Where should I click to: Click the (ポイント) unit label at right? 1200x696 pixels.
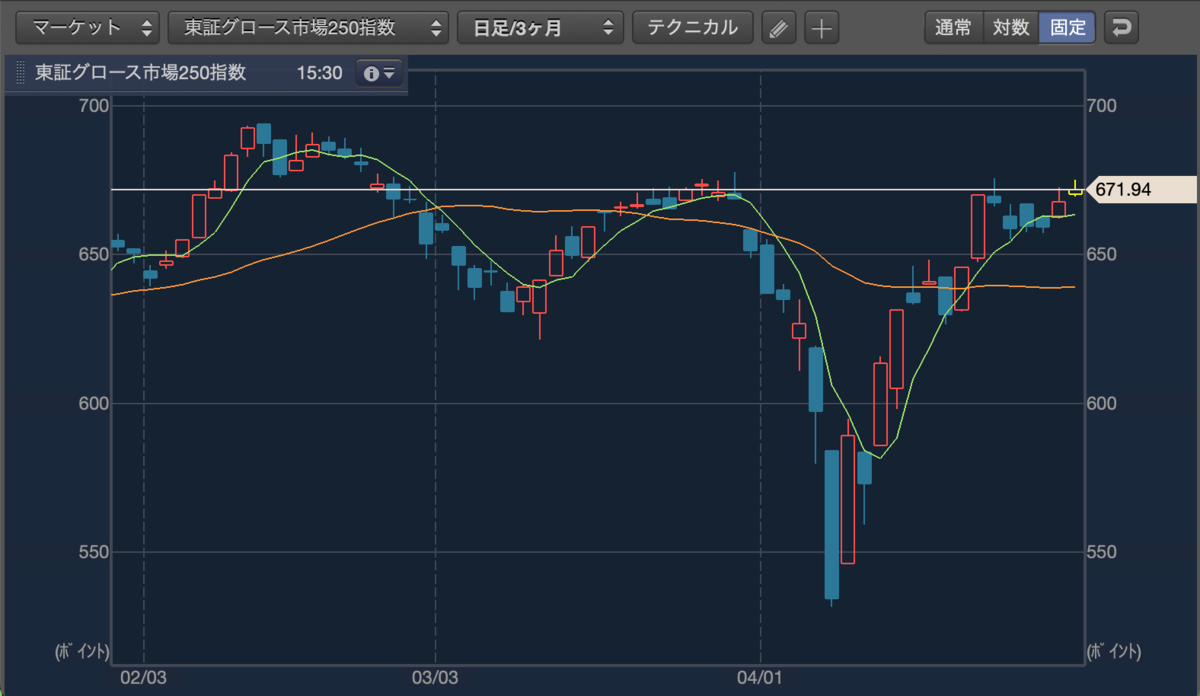click(1114, 652)
